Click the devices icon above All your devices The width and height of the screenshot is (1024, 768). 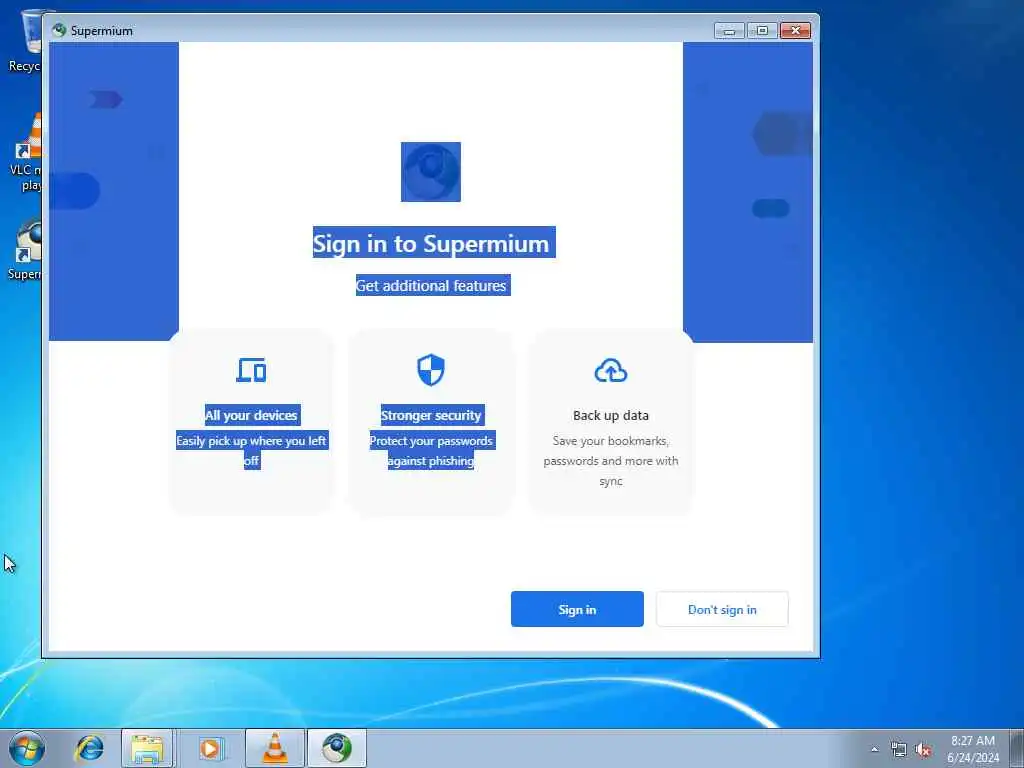click(251, 370)
